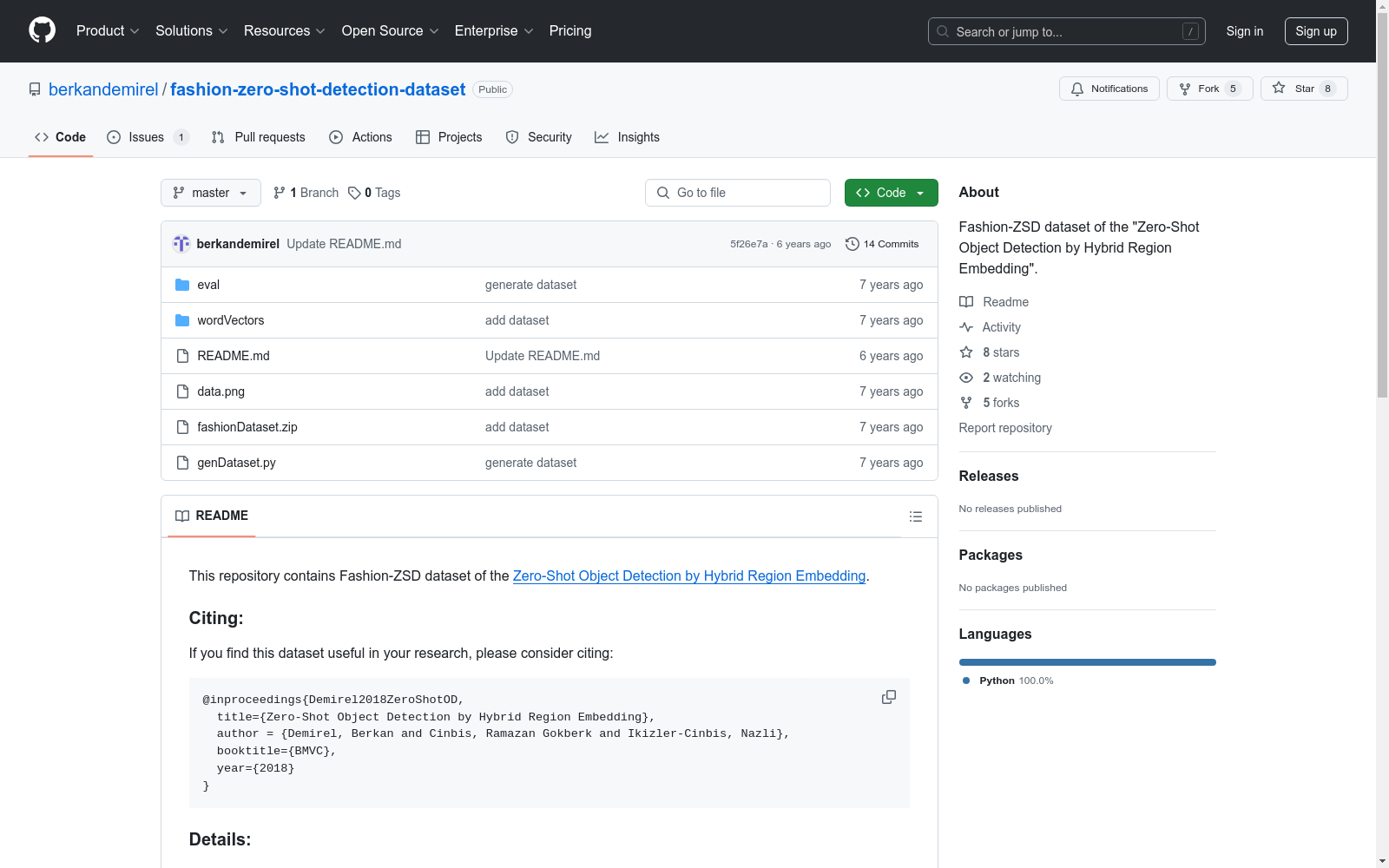Expand the Resources menu
The width and height of the screenshot is (1389, 868).
[284, 30]
